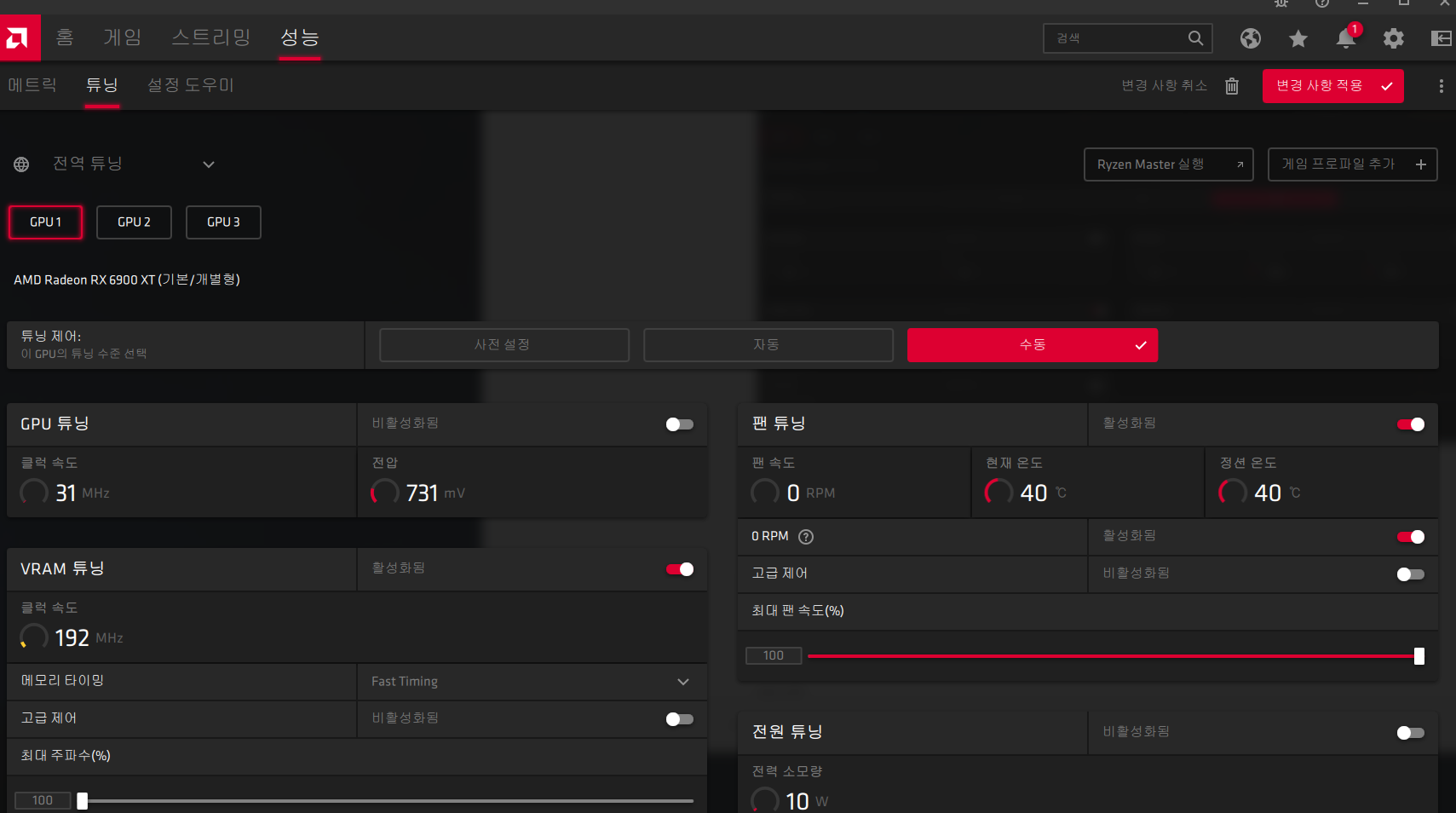Click the discard changes trash icon
Viewport: 1456px width, 813px height.
[x=1231, y=86]
